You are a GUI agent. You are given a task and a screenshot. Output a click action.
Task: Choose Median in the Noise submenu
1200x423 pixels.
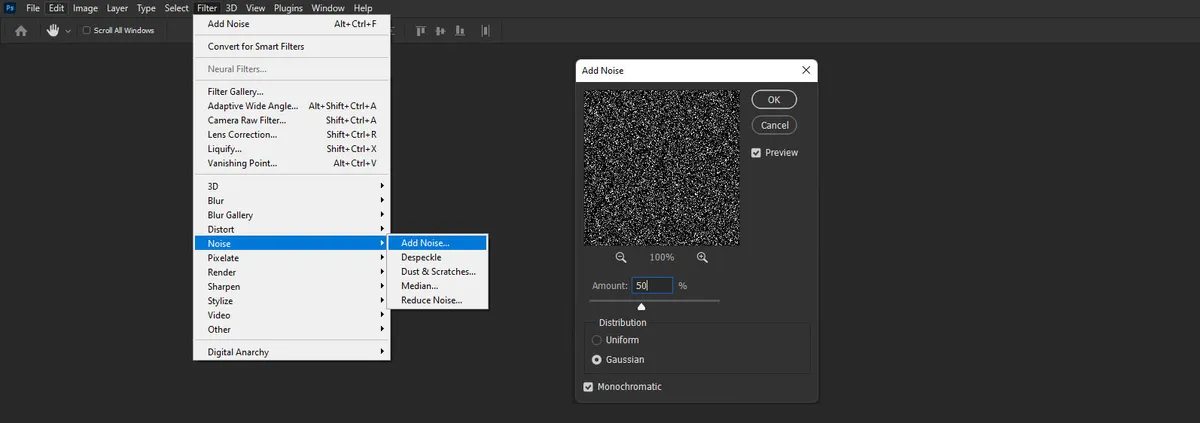point(437,286)
